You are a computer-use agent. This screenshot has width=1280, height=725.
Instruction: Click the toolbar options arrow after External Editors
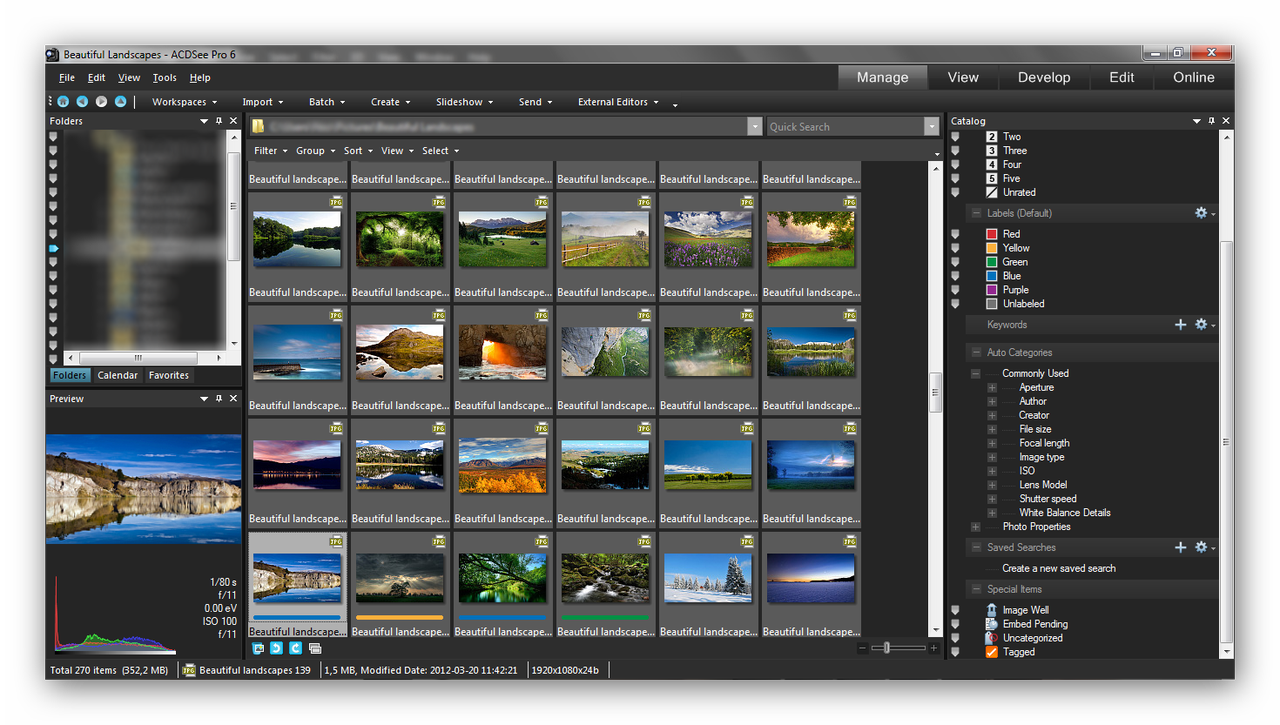[x=675, y=104]
